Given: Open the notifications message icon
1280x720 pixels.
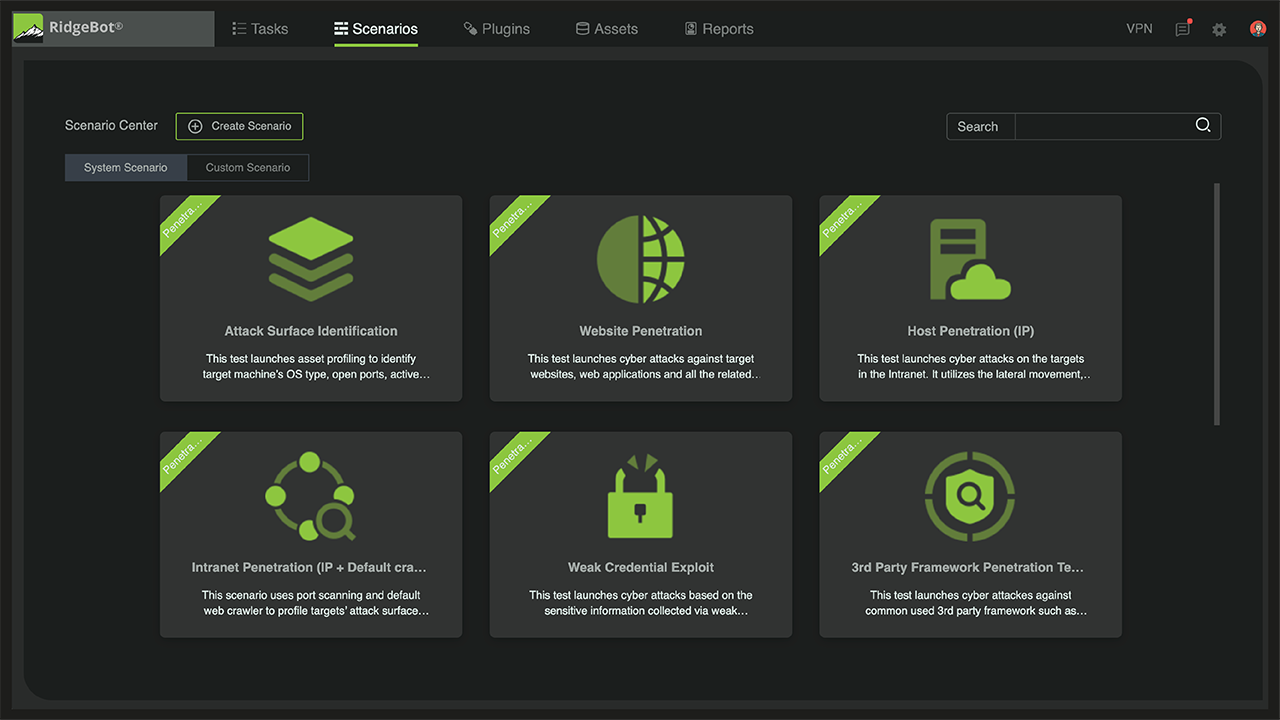Looking at the screenshot, I should [x=1183, y=29].
